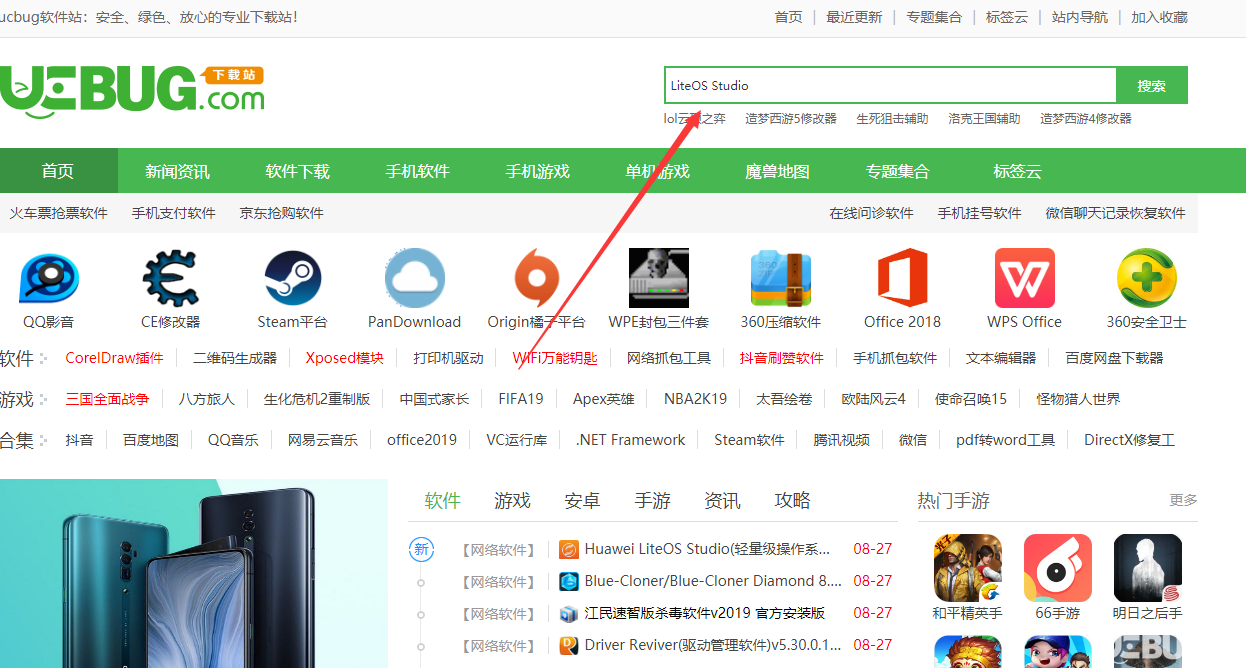Open the 明日之后手 game thumbnail

[1147, 567]
